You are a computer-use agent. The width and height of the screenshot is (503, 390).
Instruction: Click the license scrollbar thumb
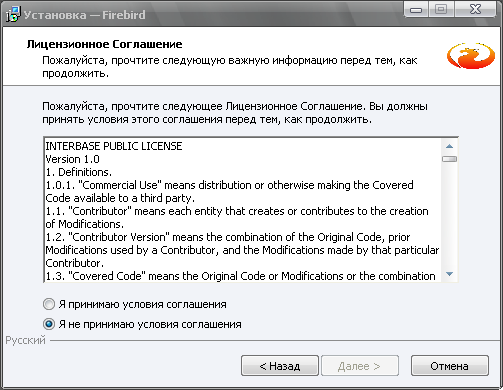[449, 159]
